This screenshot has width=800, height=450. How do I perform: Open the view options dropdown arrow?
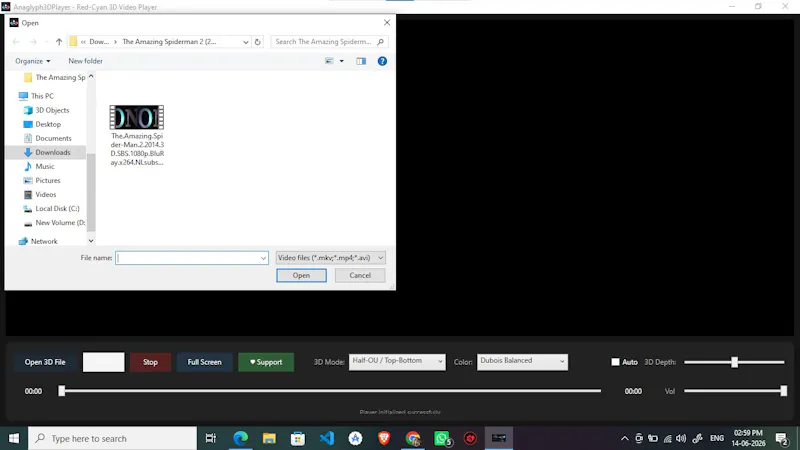coord(342,61)
